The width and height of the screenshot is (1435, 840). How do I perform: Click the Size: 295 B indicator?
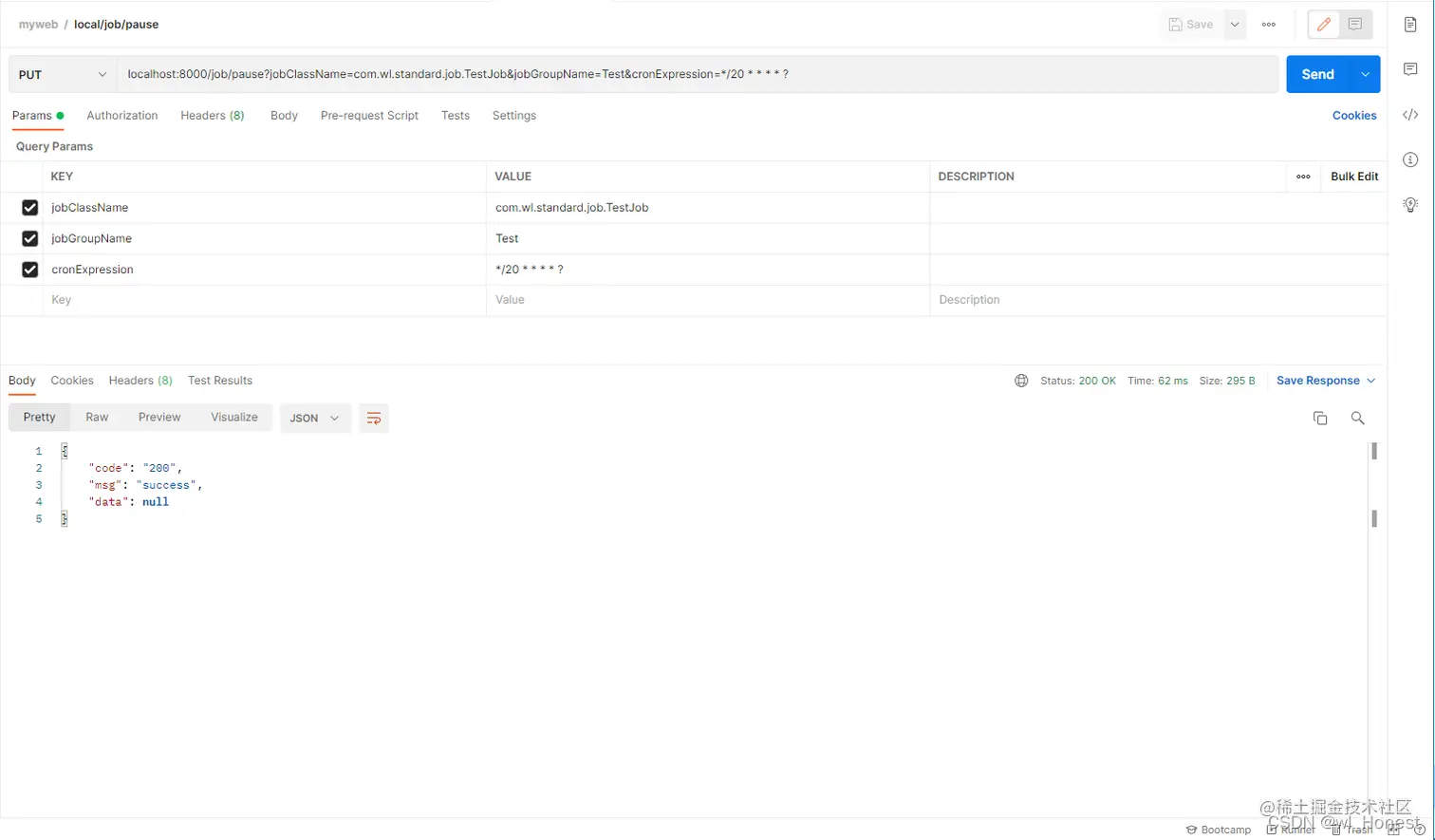click(1227, 381)
